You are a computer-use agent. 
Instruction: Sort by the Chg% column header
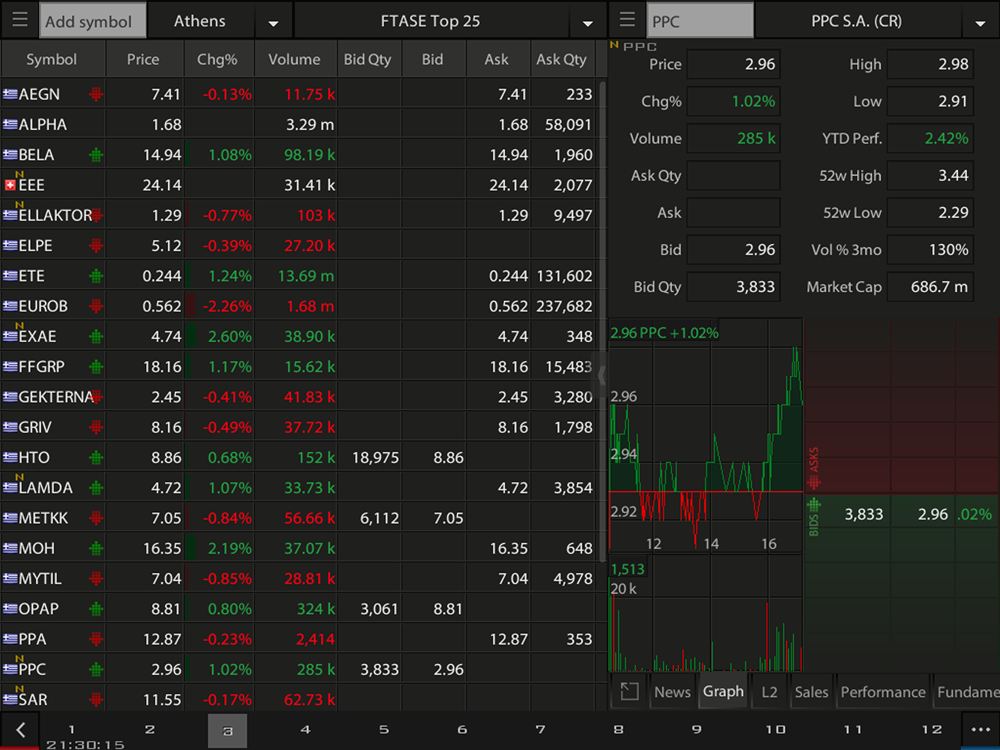click(218, 59)
